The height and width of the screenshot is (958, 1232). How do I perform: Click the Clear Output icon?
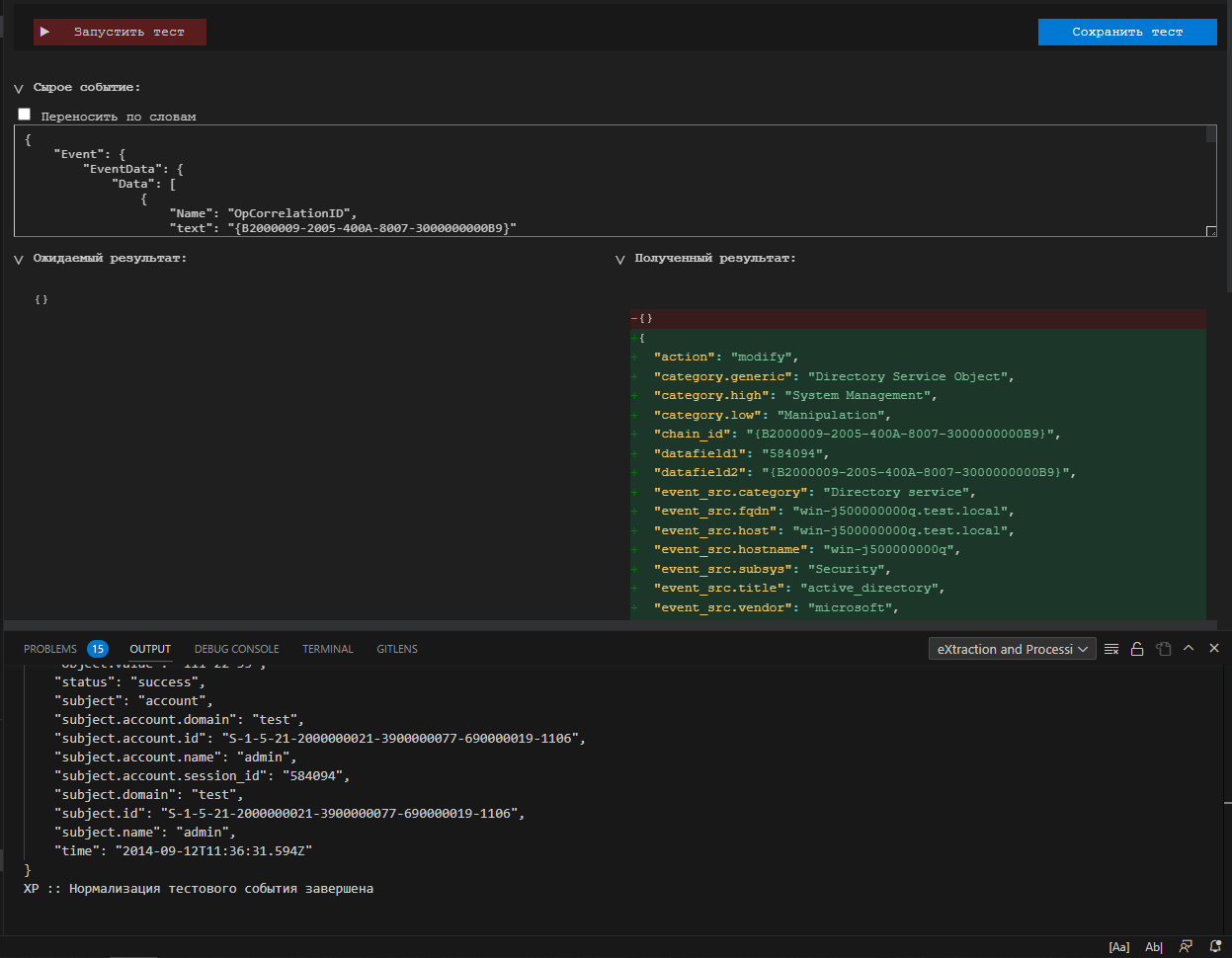1110,649
